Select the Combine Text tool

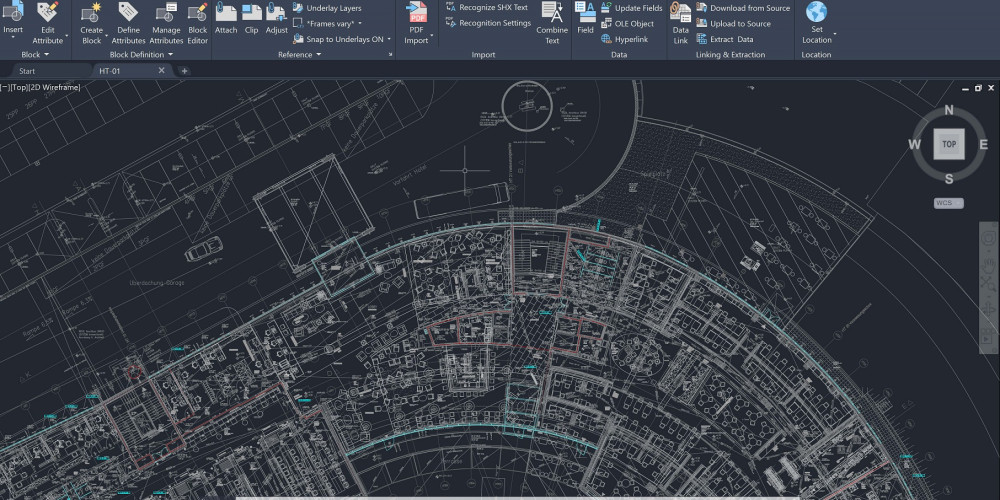coord(552,22)
